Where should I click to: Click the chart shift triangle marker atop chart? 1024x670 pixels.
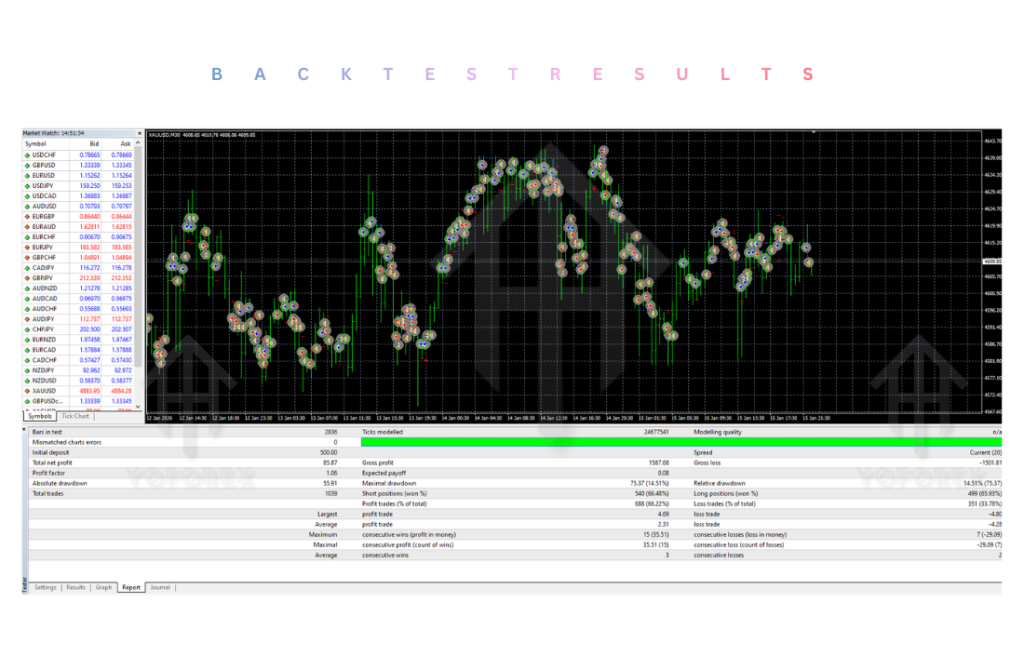[x=813, y=131]
